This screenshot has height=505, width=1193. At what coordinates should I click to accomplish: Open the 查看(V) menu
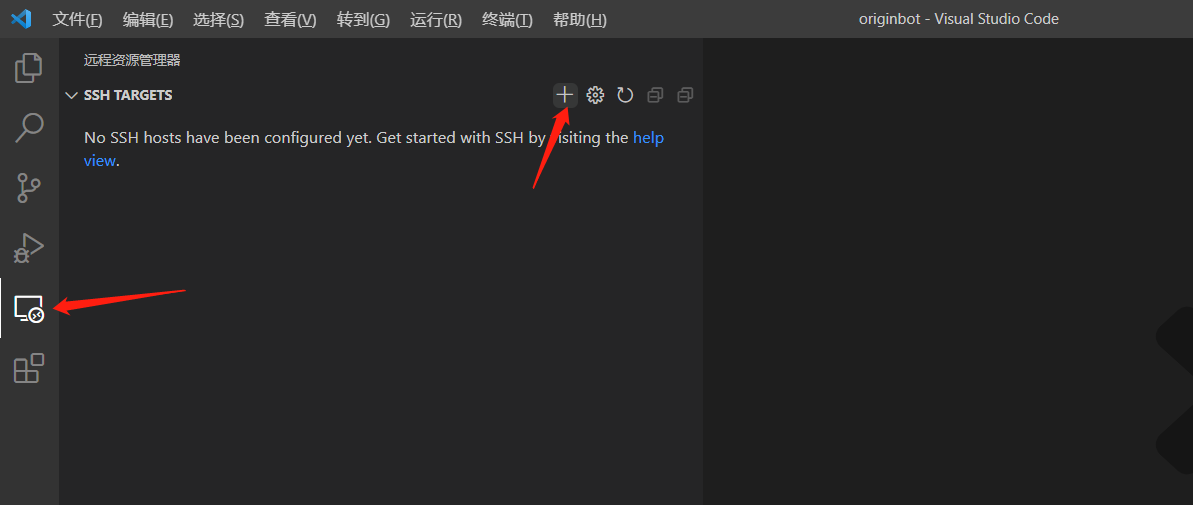coord(290,20)
